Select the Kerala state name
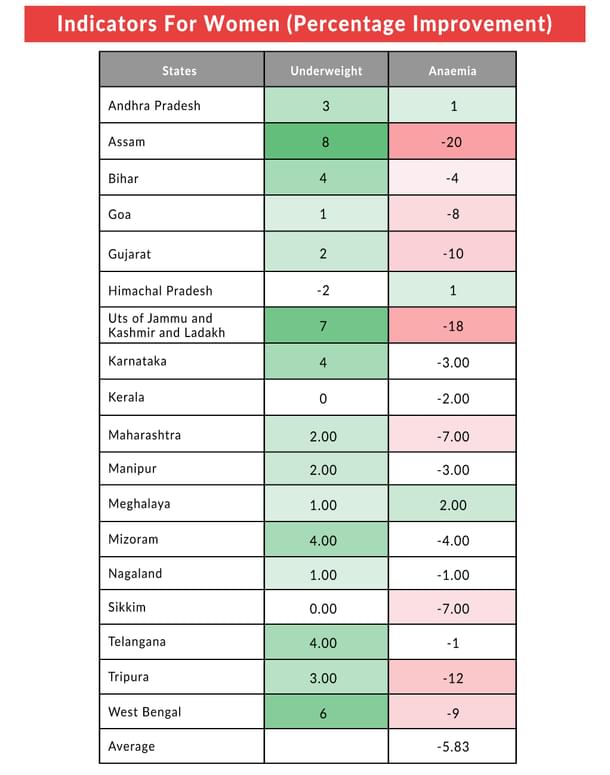 coord(126,397)
